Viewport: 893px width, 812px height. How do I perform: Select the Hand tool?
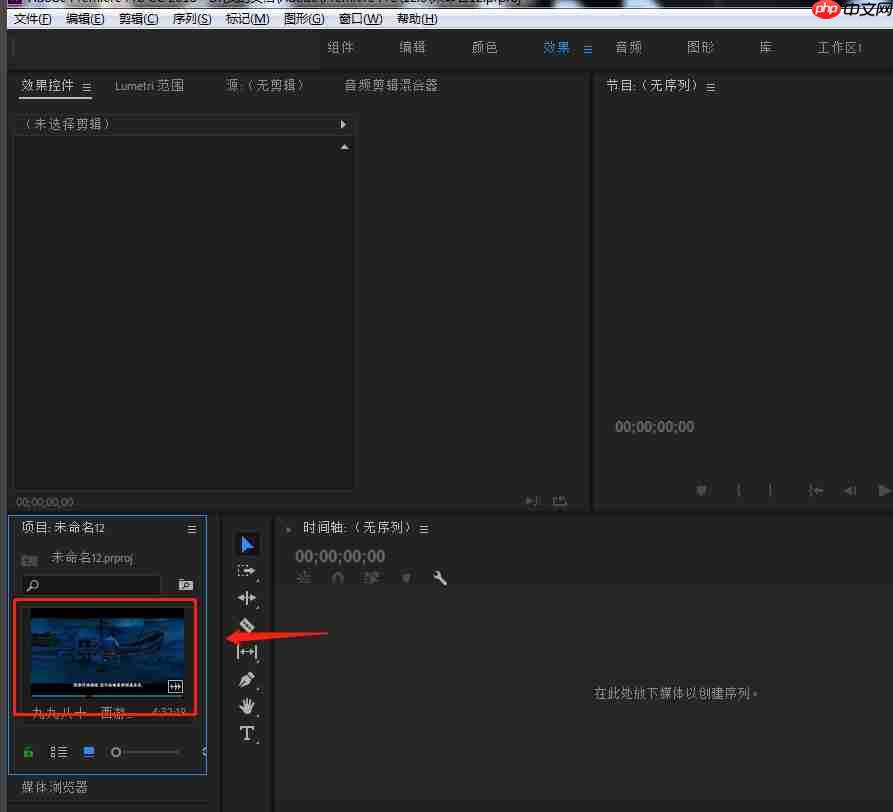coord(247,707)
